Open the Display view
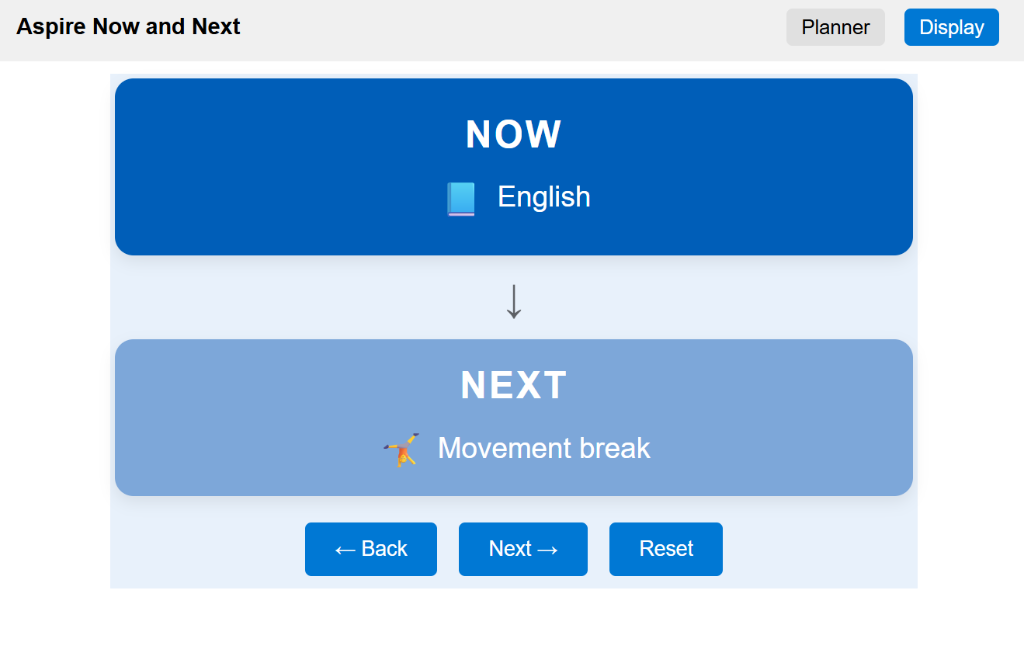 click(x=951, y=27)
